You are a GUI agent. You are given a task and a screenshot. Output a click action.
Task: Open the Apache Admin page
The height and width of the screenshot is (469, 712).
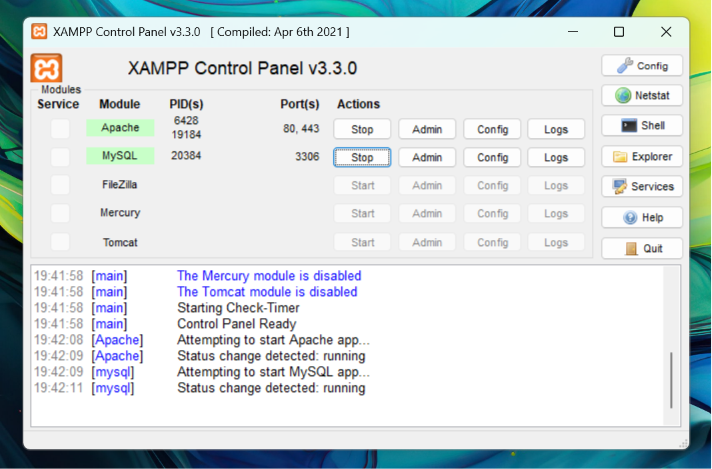tap(427, 129)
